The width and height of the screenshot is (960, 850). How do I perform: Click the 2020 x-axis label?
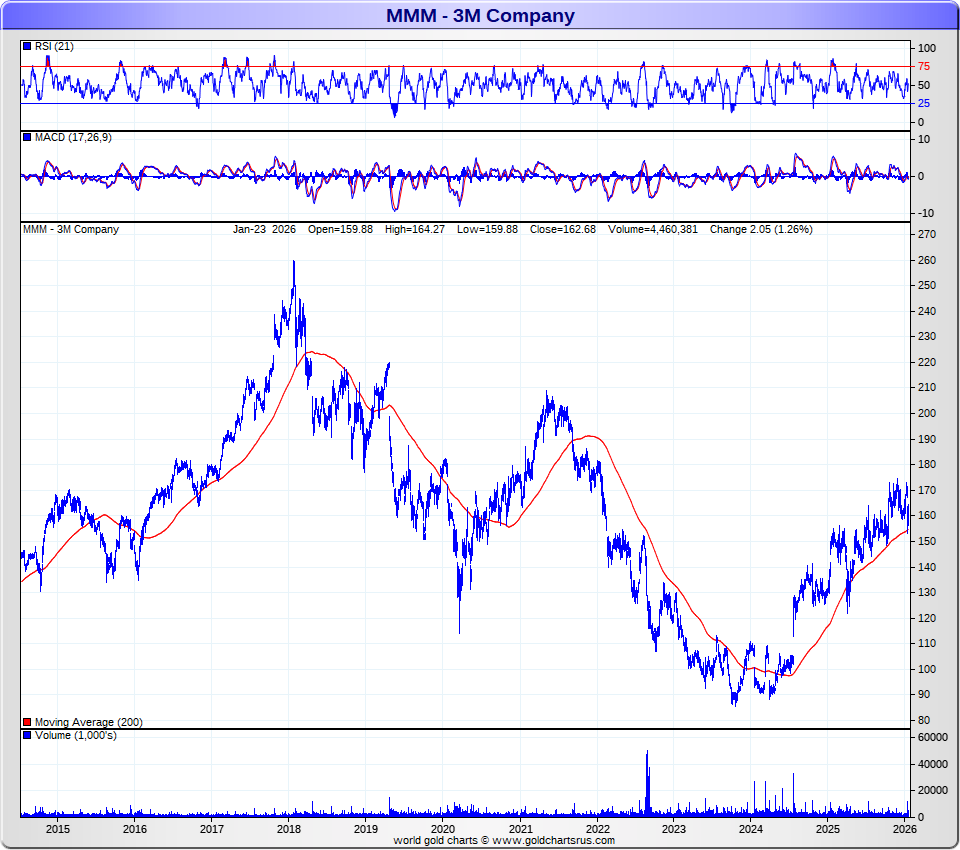pos(443,829)
